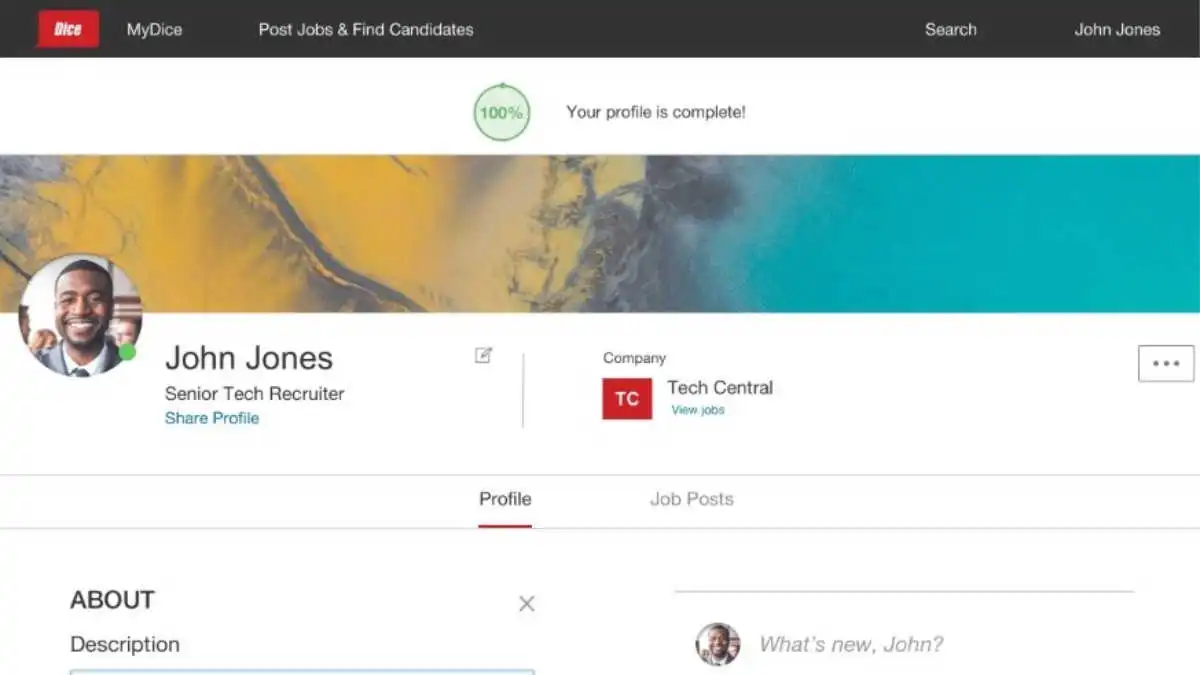
Task: Open View jobs for Tech Central
Action: tap(697, 410)
